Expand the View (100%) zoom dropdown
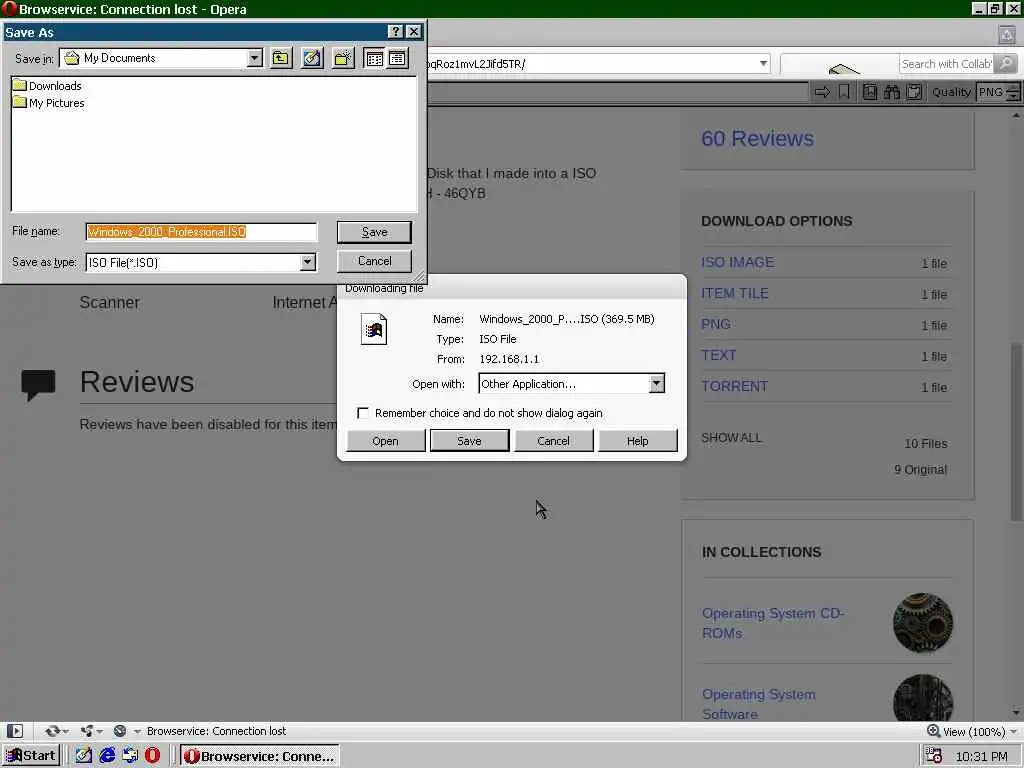 click(1013, 731)
